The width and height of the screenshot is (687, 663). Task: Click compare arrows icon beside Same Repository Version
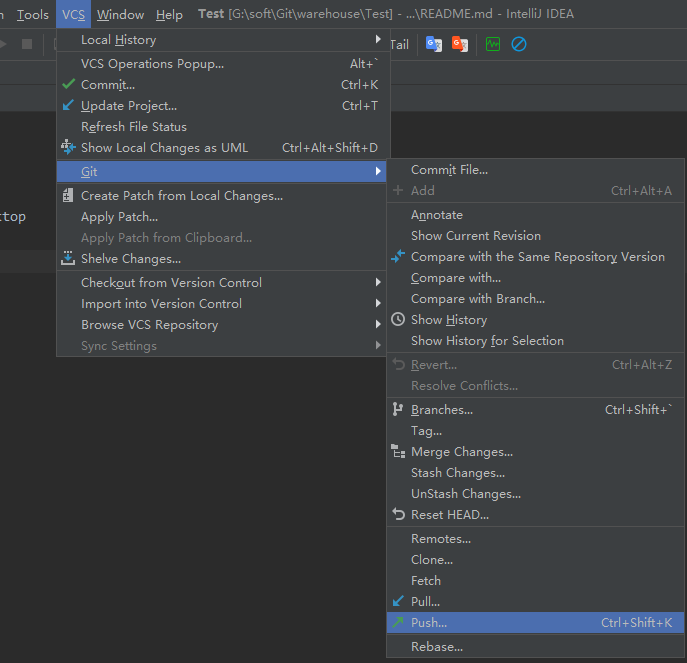398,256
